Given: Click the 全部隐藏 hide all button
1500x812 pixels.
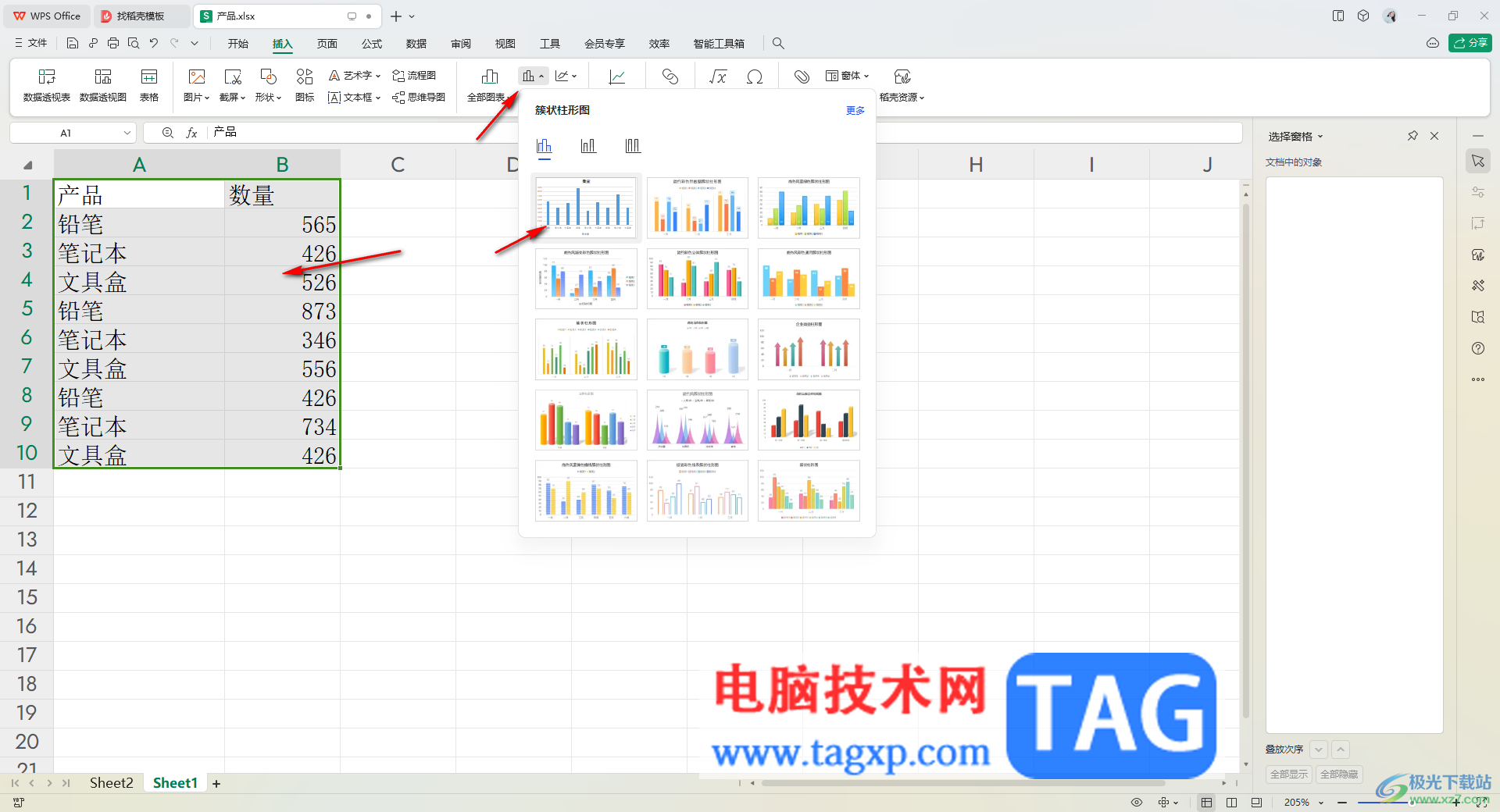Looking at the screenshot, I should coord(1339,775).
